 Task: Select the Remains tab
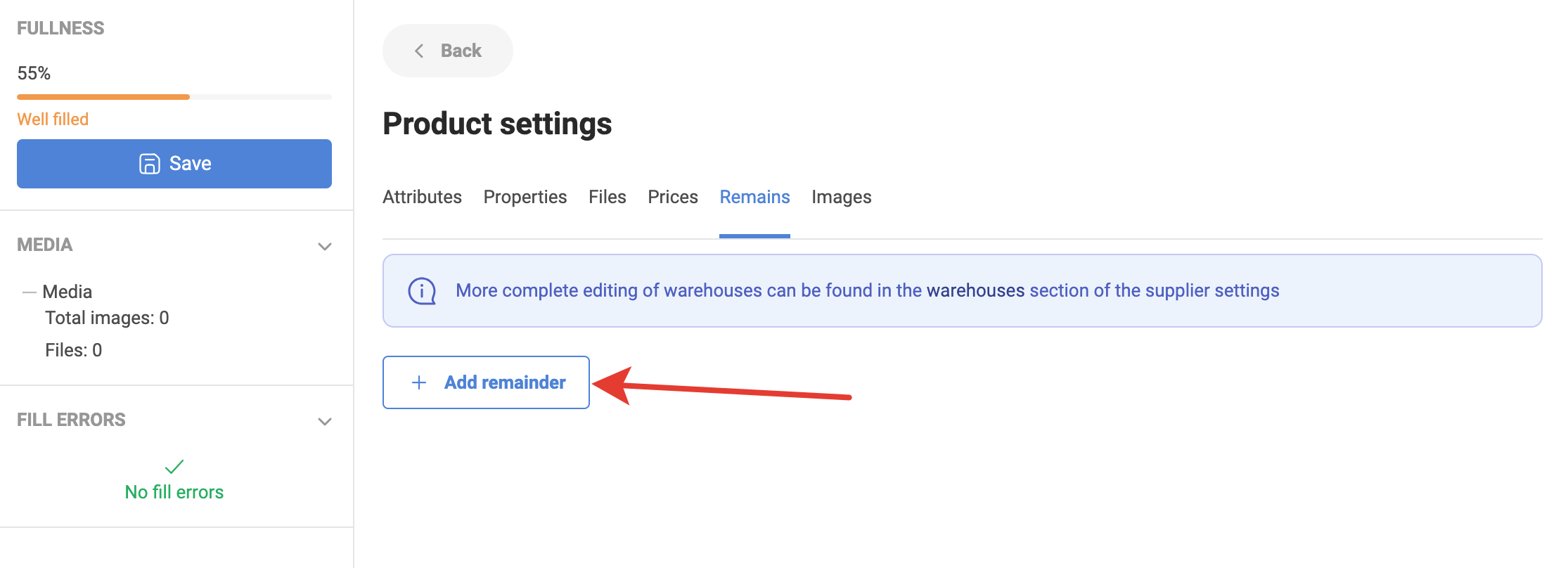coord(754,197)
